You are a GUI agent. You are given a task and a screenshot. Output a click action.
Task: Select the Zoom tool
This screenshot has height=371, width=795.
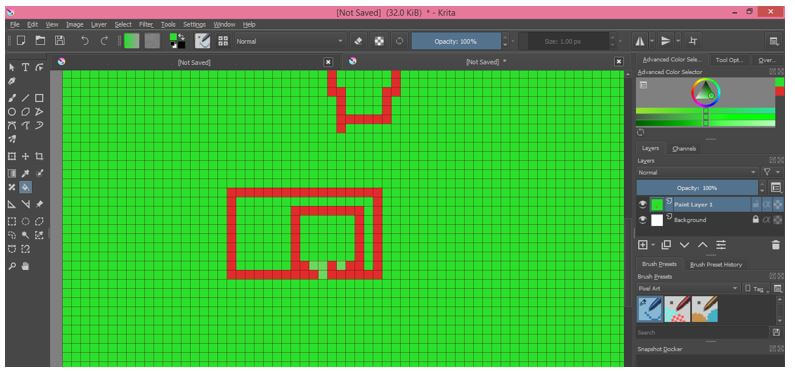click(x=12, y=266)
